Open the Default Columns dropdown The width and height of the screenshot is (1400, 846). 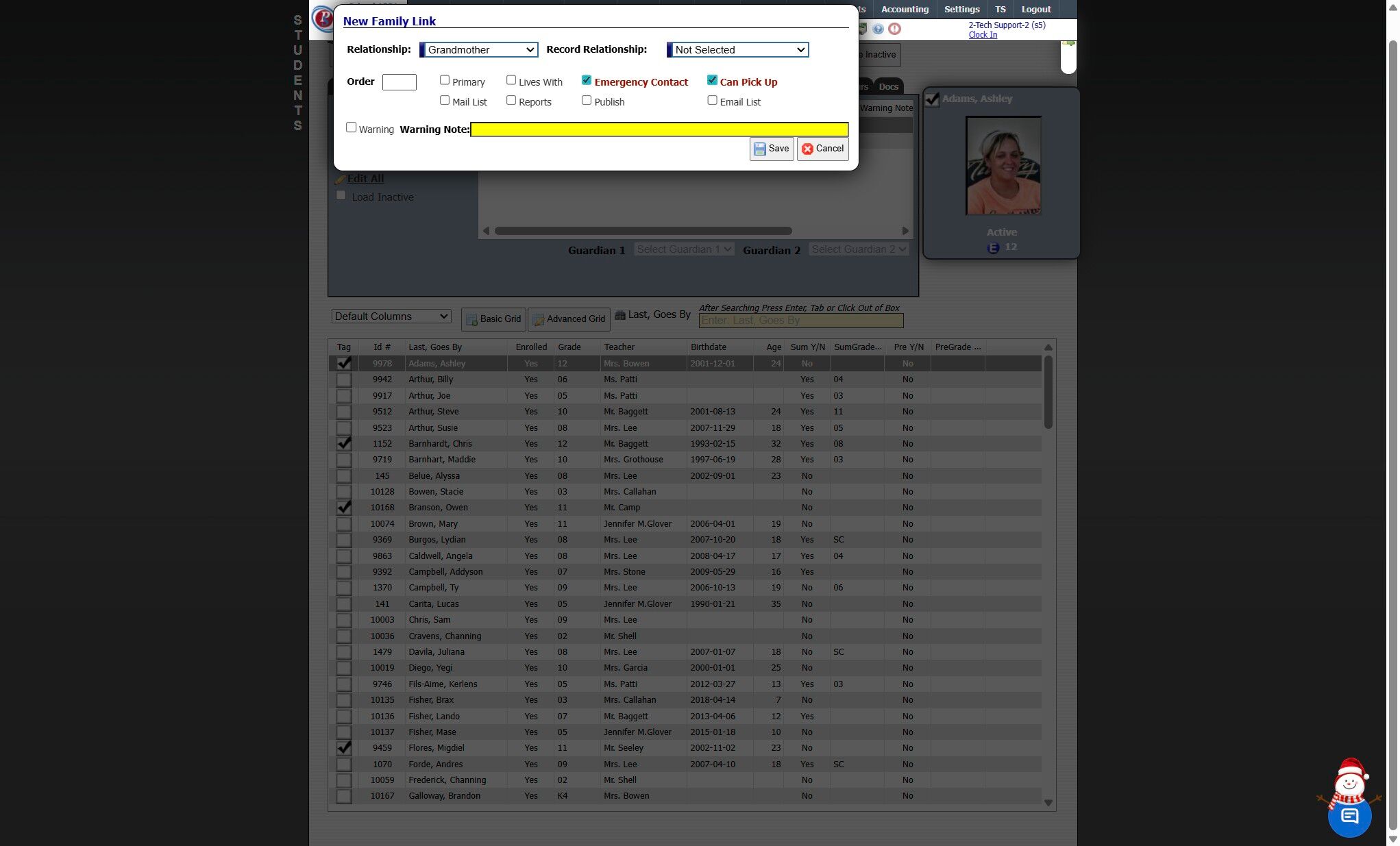click(x=391, y=316)
